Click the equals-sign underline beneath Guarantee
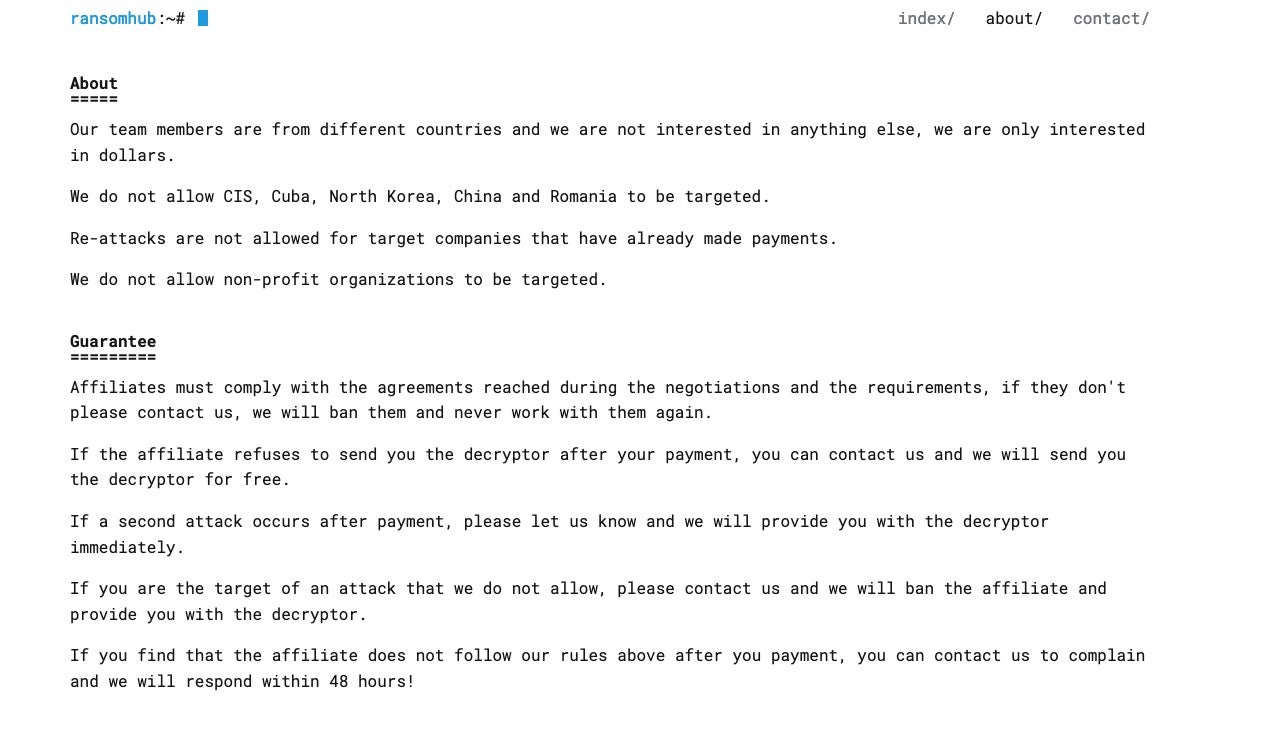 pos(113,357)
